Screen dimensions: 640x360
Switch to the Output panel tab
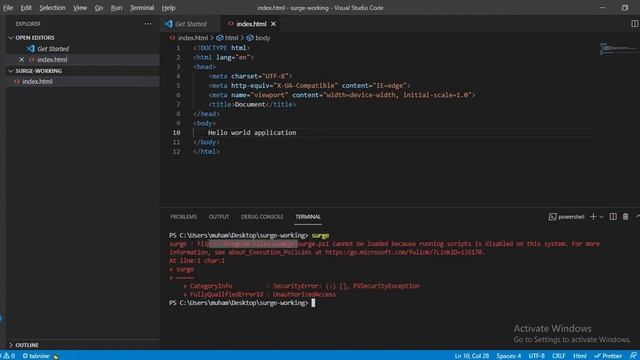[219, 217]
